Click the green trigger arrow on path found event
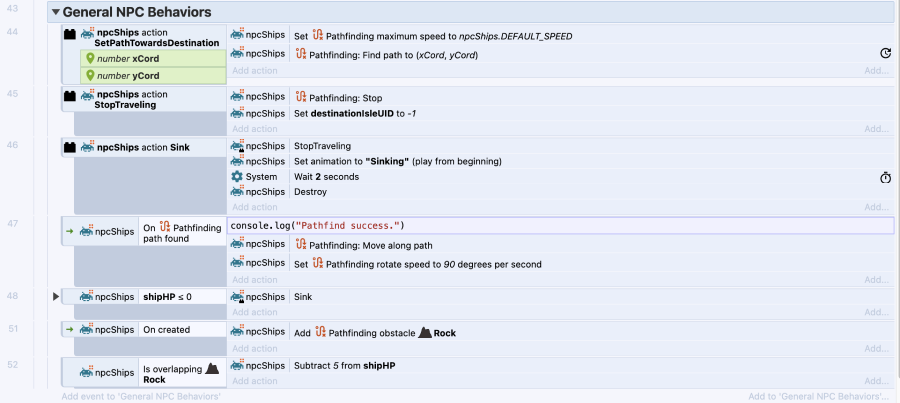 pos(69,229)
